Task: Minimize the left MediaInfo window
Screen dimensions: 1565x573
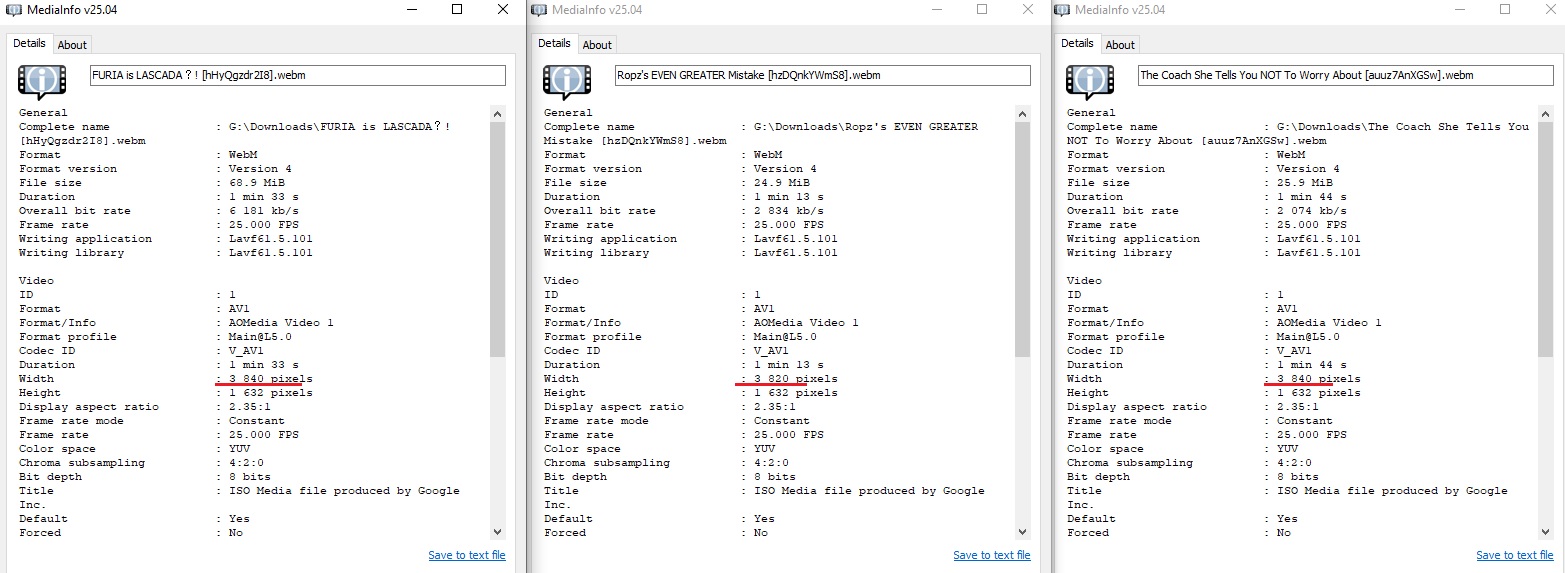Action: [x=411, y=10]
